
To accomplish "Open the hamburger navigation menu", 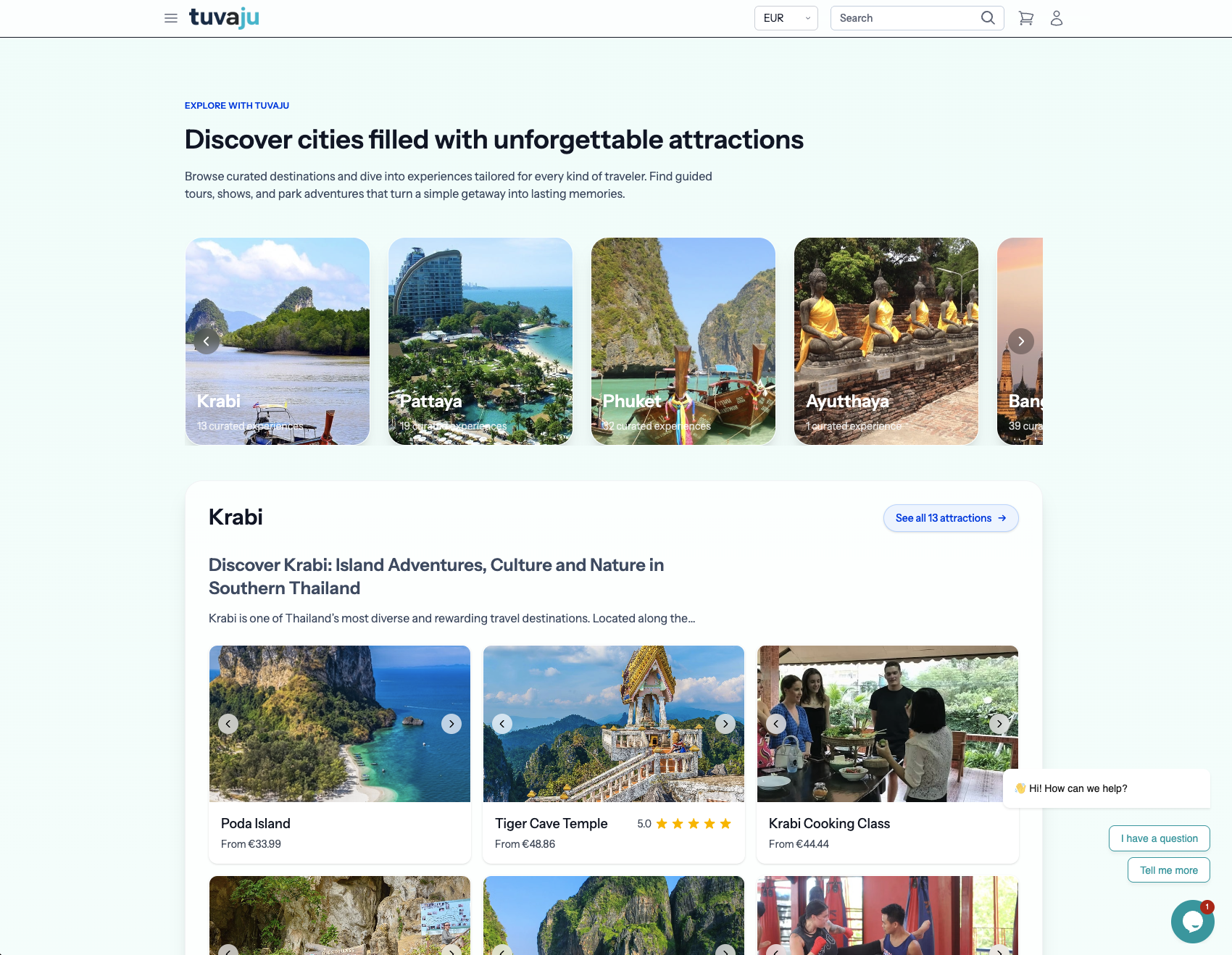I will click(171, 18).
